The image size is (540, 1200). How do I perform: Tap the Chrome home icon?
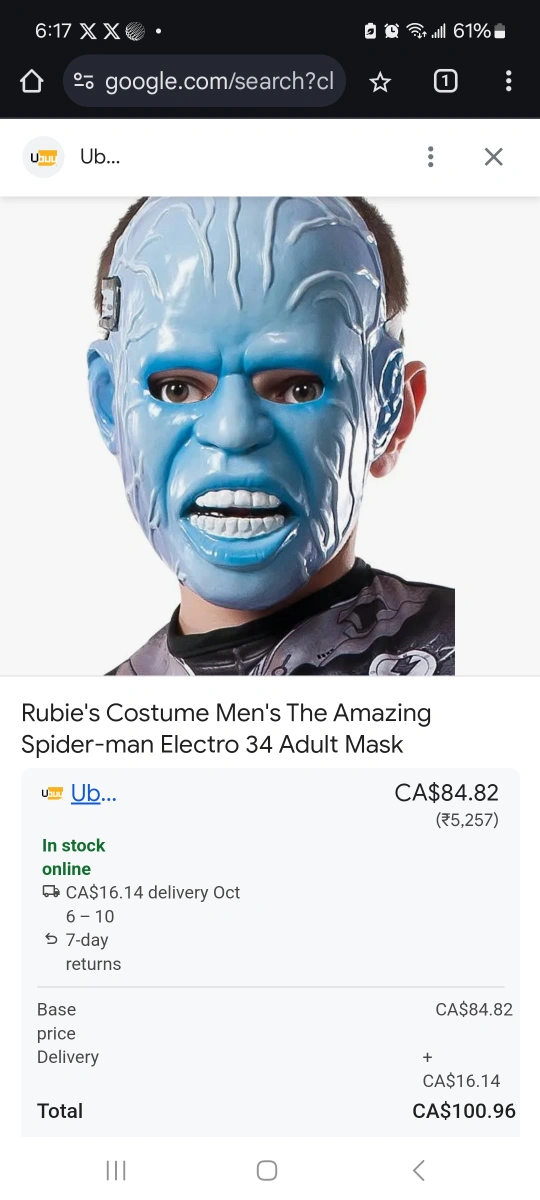pos(32,82)
